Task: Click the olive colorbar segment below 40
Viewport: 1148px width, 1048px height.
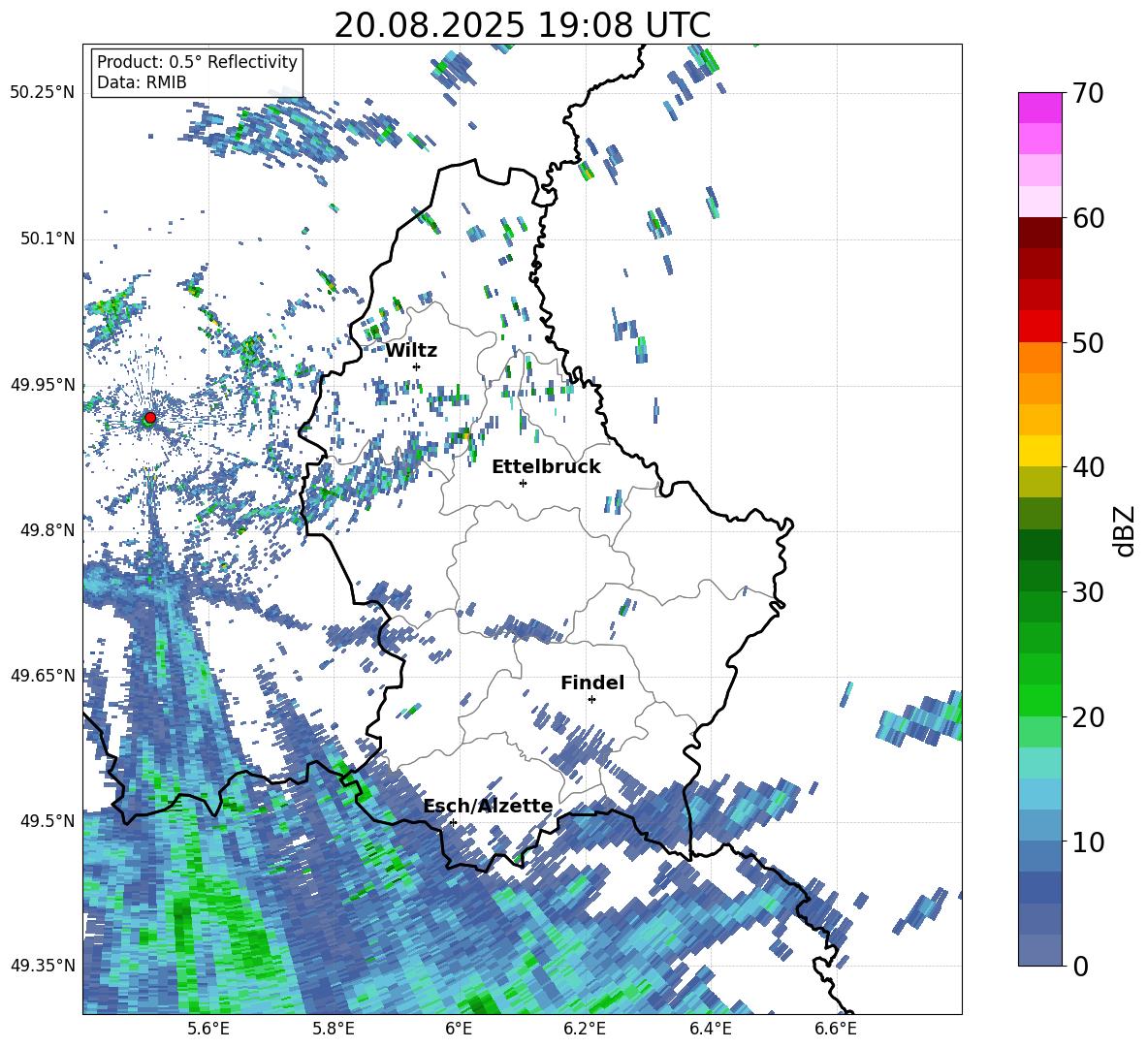Action: 1040,482
